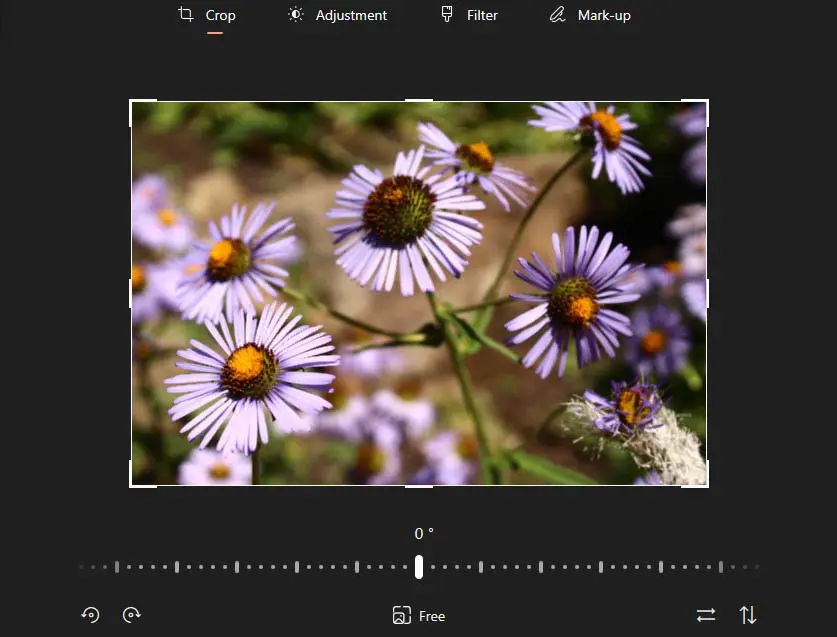The height and width of the screenshot is (637, 837).
Task: Switch to the Mark-up tab
Action: [590, 15]
